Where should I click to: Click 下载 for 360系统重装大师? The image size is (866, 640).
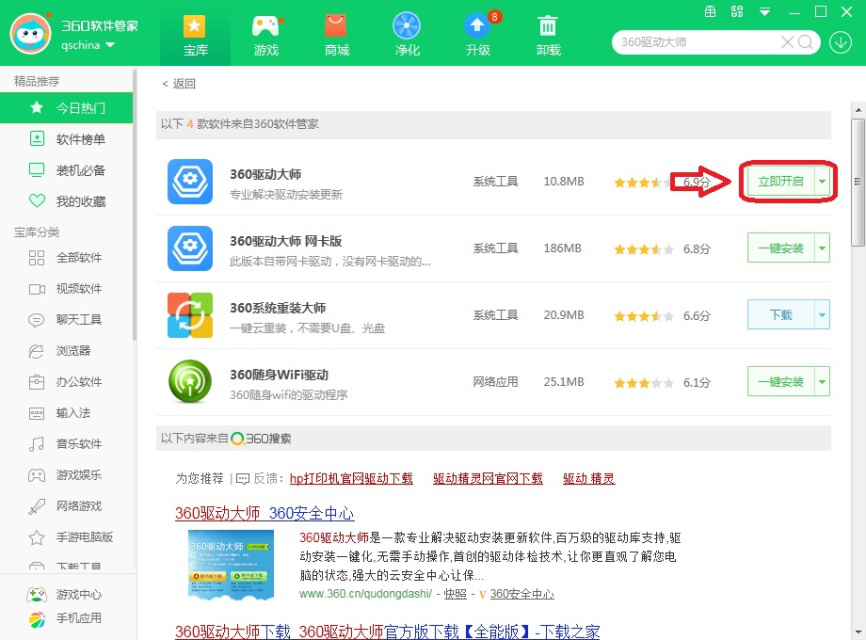point(780,315)
